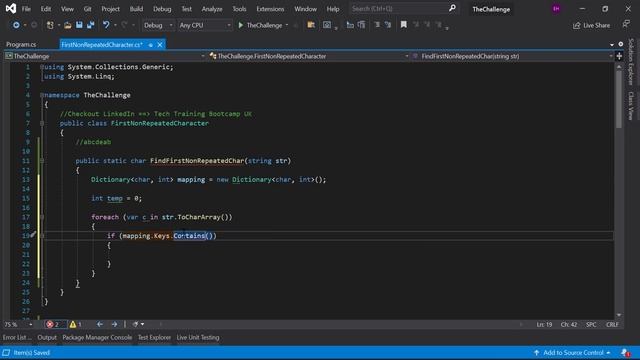Screen dimensions: 640x360
Task: Open the Edit menu
Action: click(46, 9)
